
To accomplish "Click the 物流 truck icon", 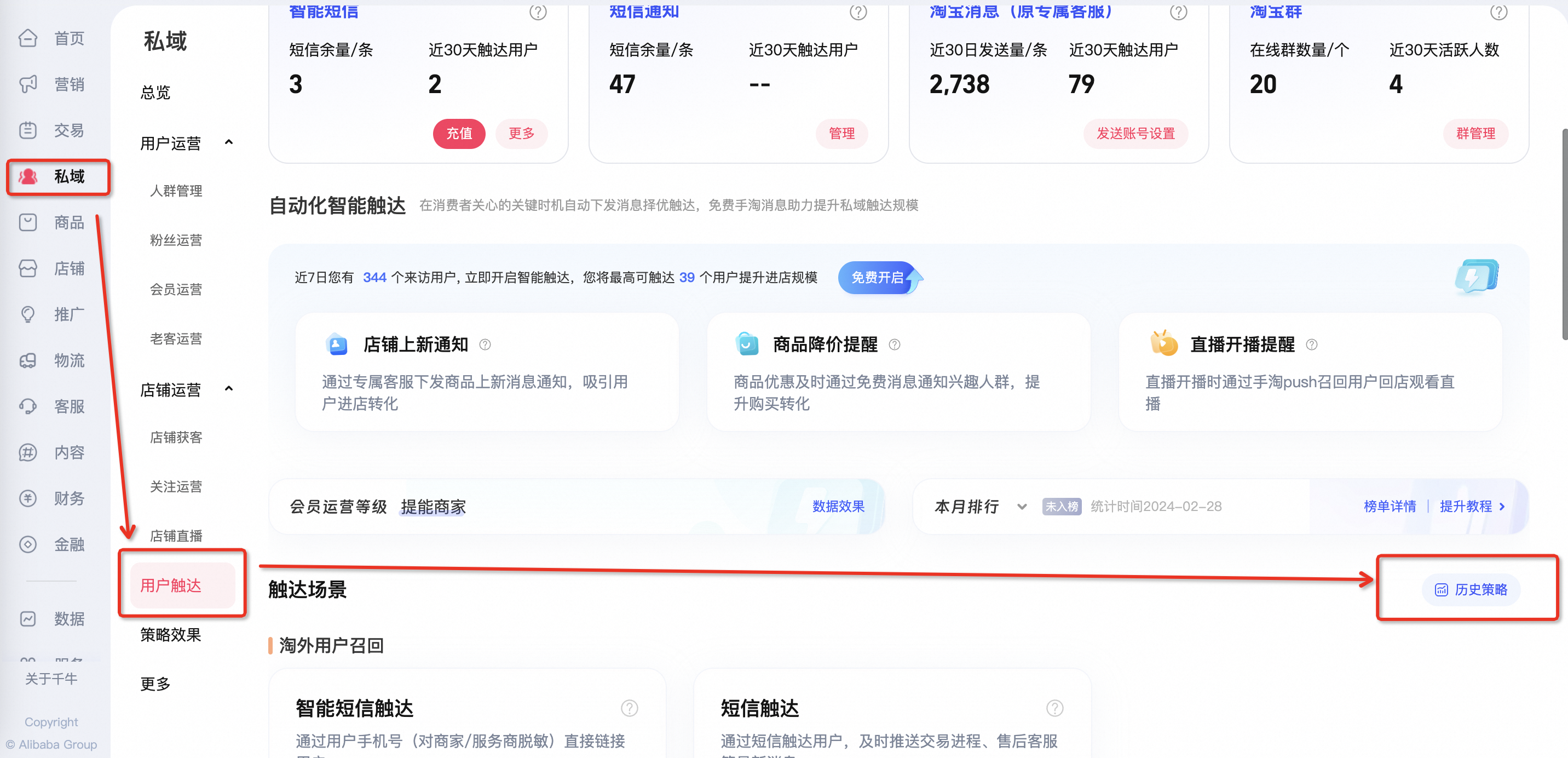I will click(27, 360).
